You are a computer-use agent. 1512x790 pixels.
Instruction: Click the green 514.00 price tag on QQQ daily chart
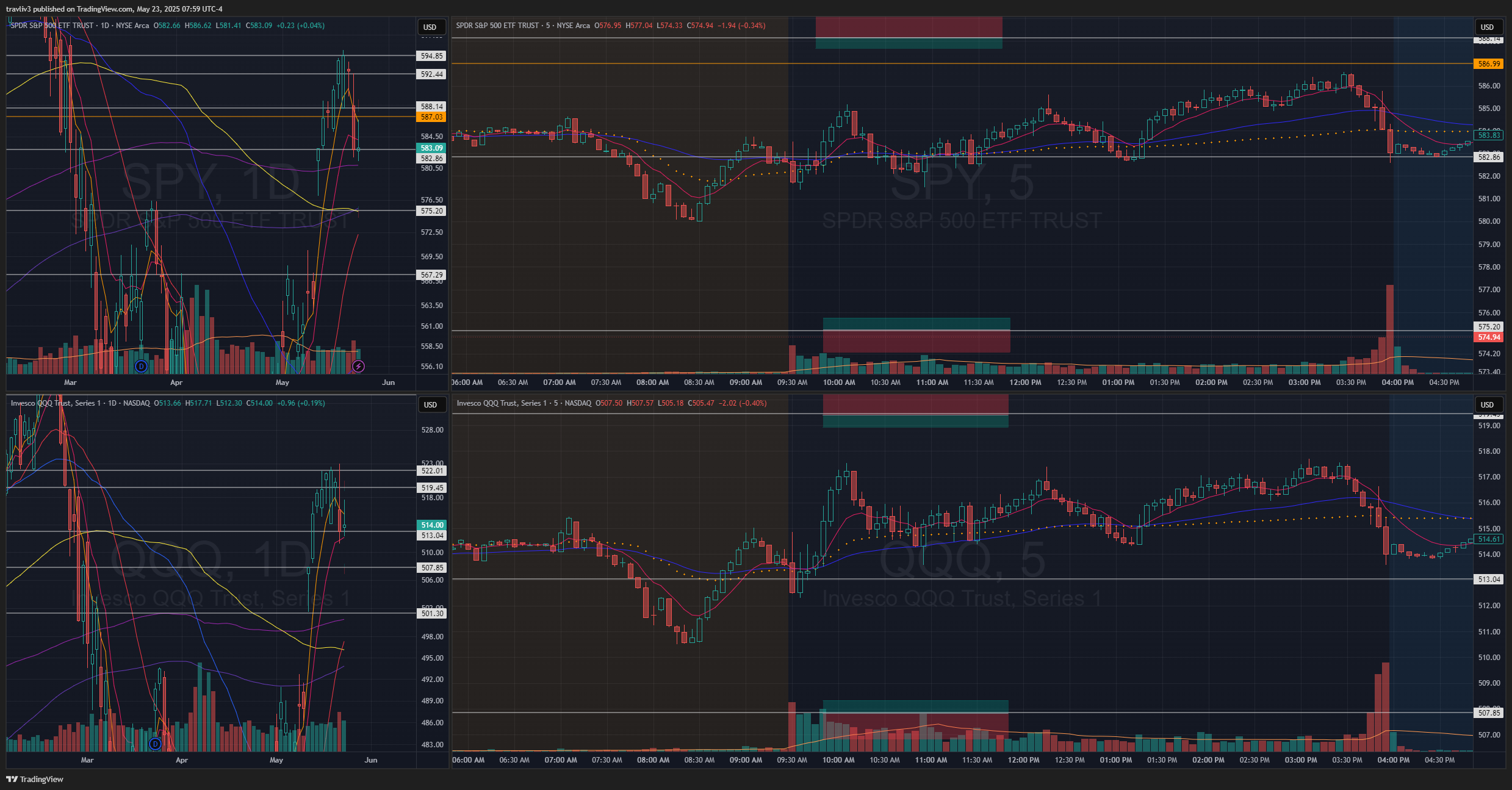point(432,525)
